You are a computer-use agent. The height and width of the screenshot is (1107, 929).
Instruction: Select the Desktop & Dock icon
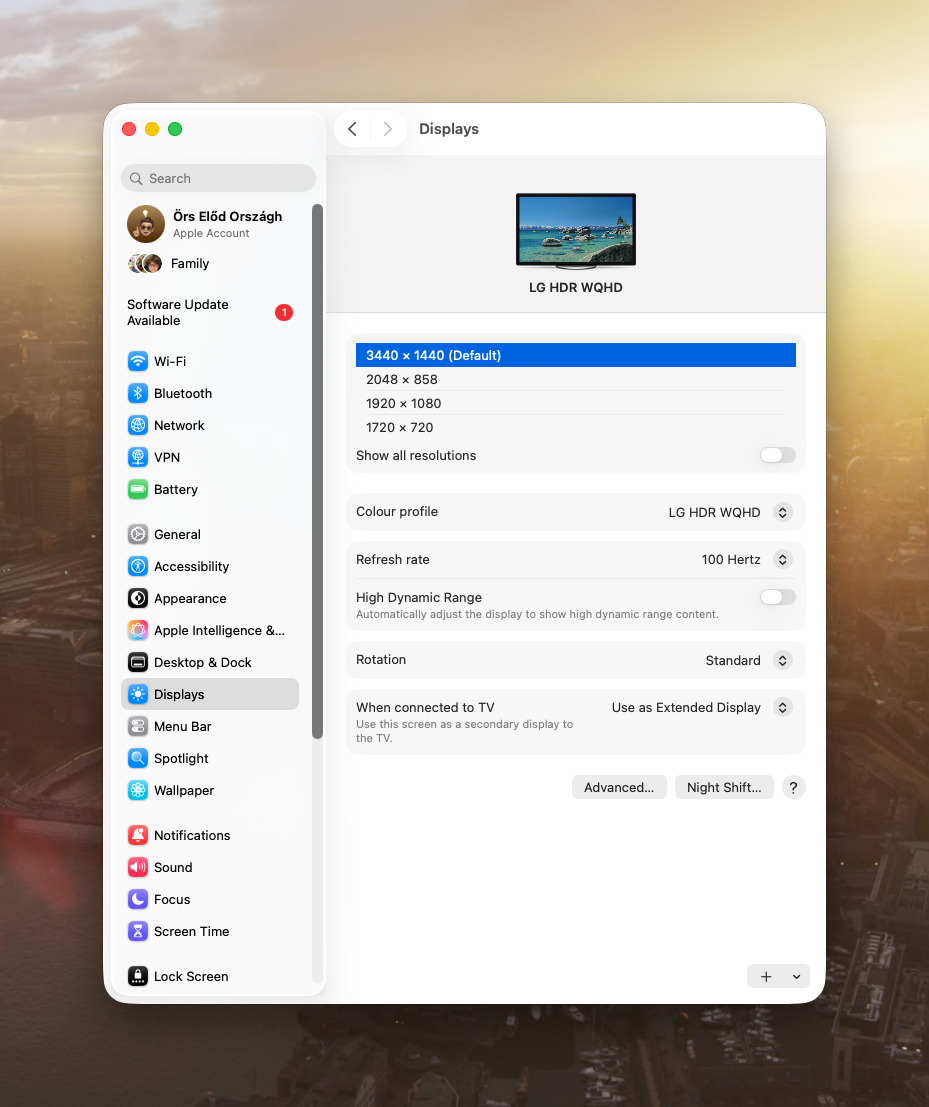coord(138,662)
